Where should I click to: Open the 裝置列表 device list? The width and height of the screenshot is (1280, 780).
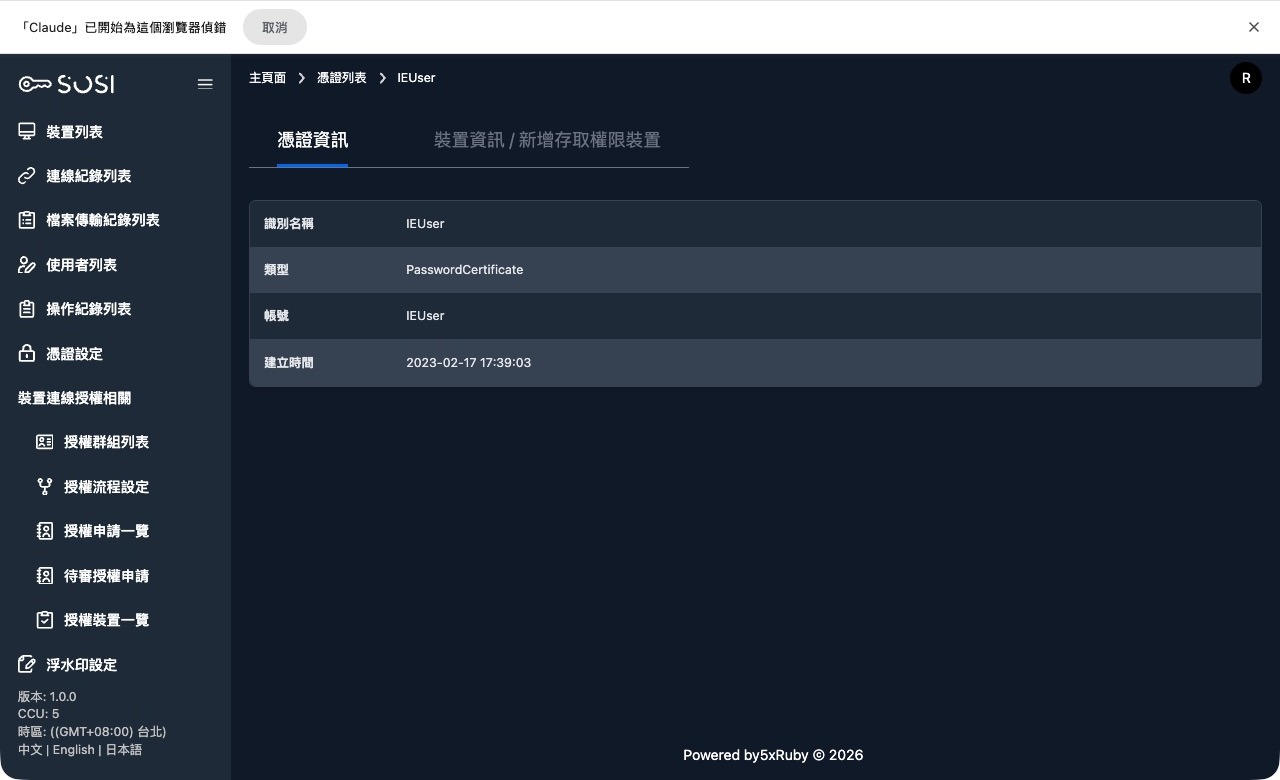[x=75, y=131]
